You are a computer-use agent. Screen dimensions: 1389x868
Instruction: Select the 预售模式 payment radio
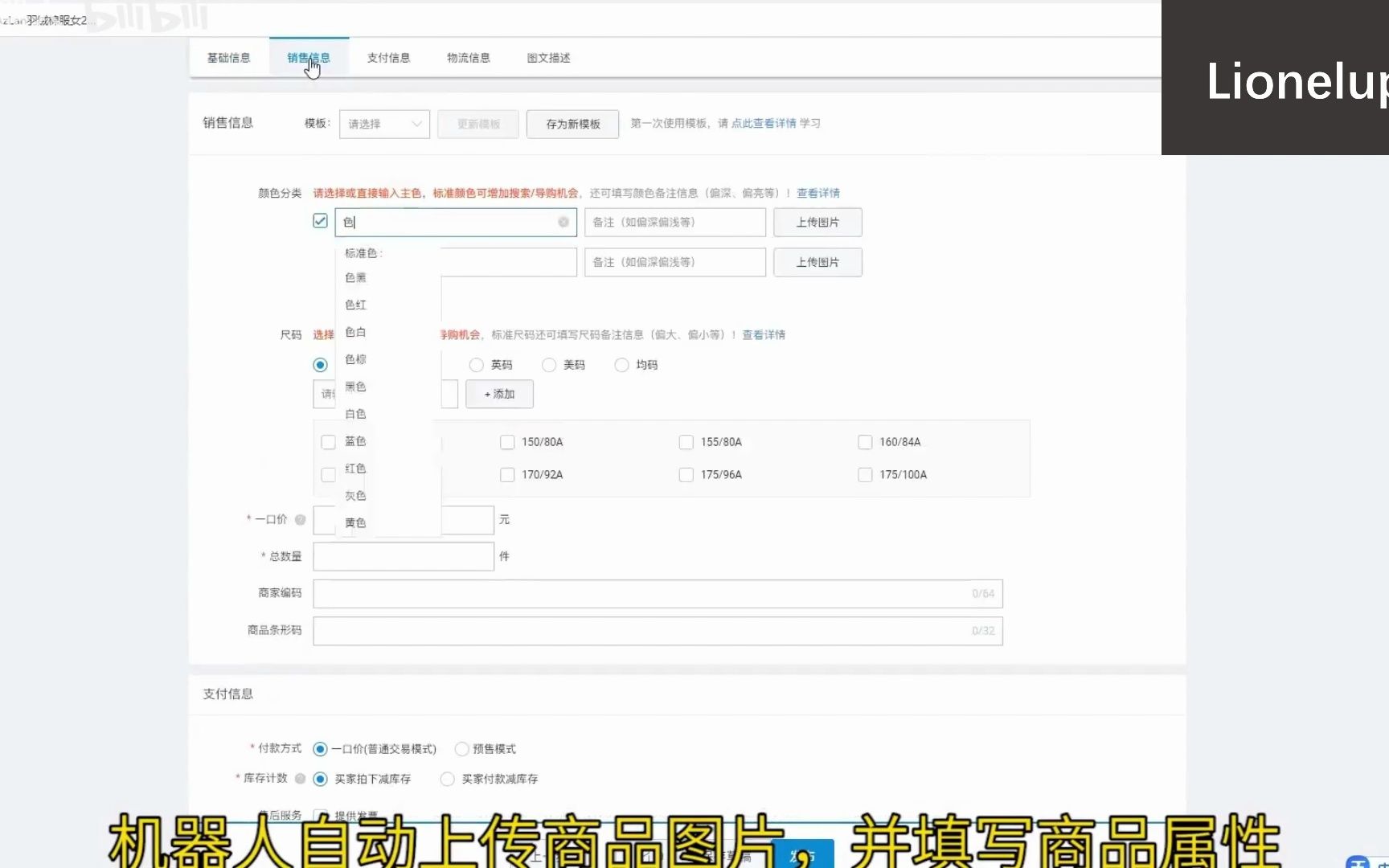coord(462,749)
